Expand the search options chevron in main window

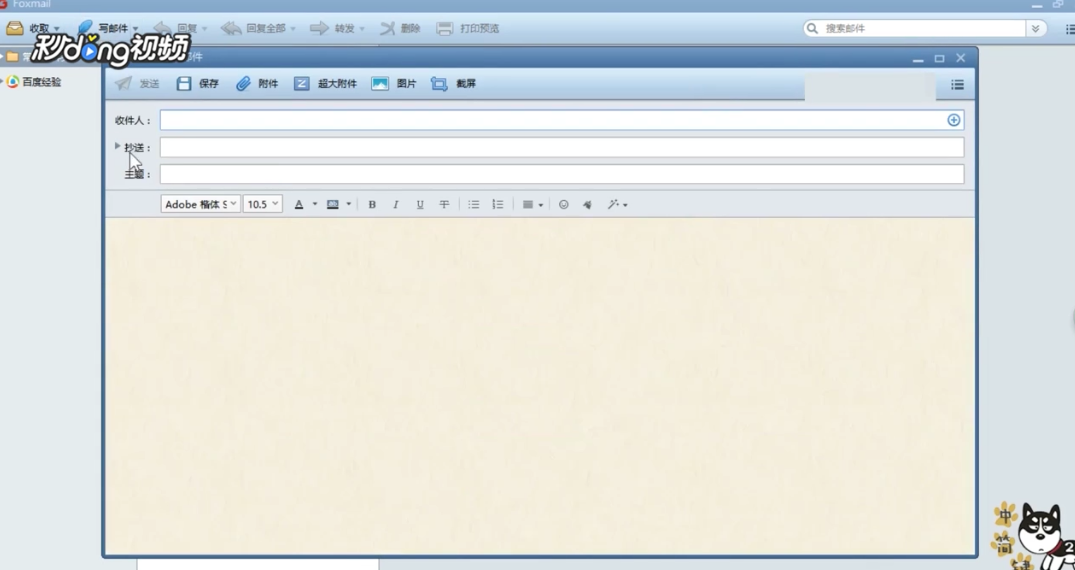click(1035, 29)
